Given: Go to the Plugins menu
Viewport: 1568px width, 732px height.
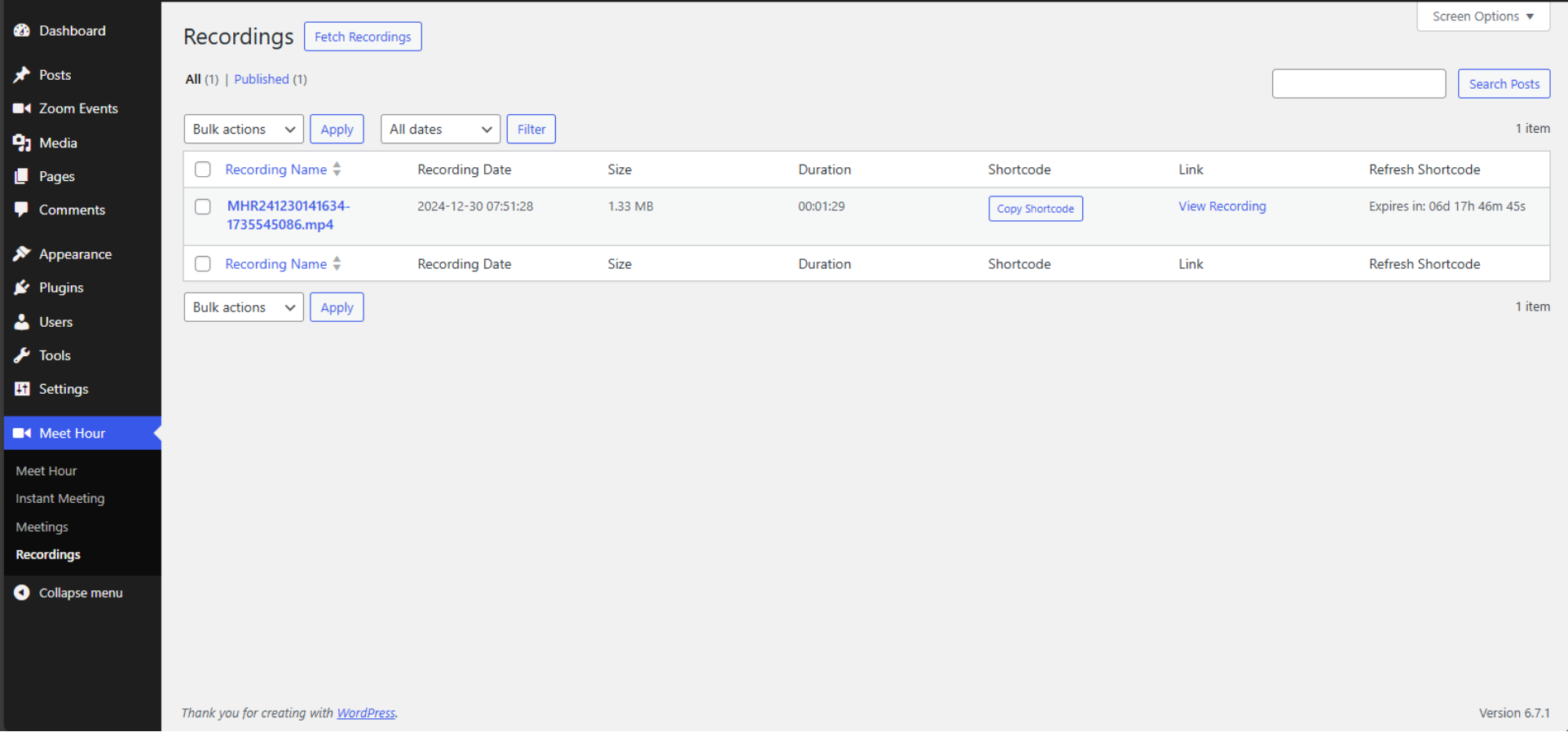Looking at the screenshot, I should click(61, 288).
